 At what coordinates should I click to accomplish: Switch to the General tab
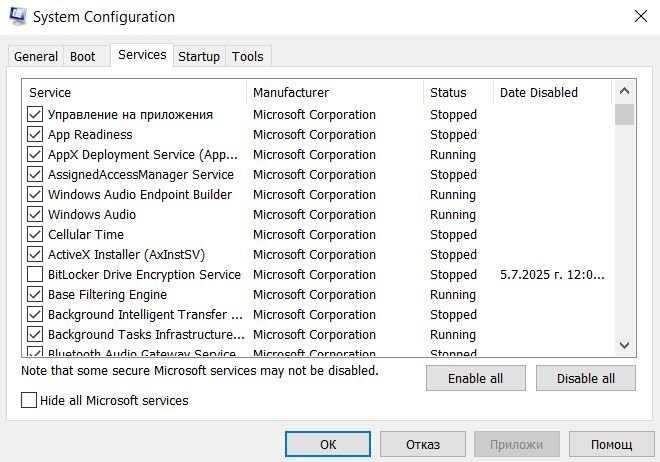[x=36, y=56]
